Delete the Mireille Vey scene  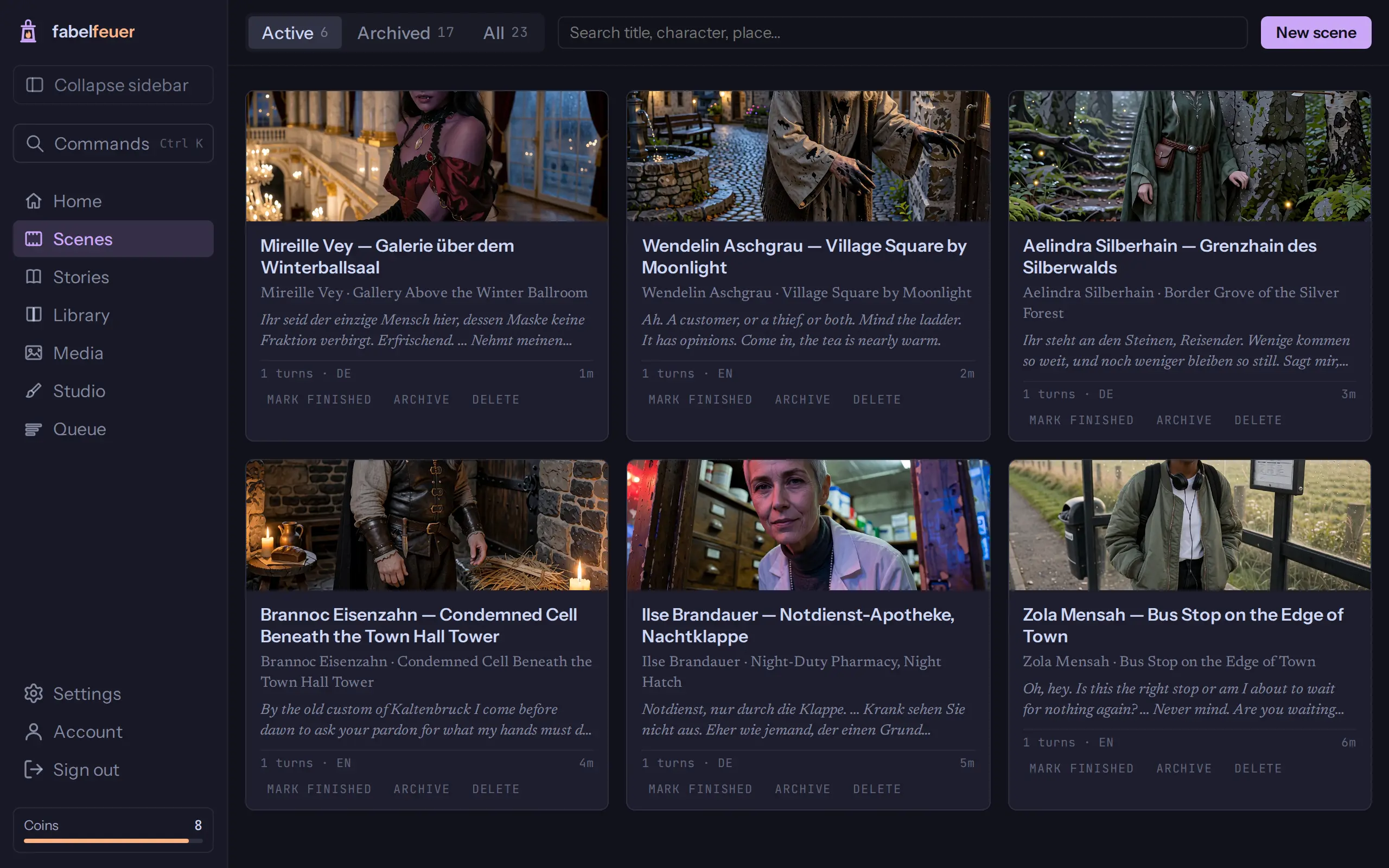(496, 400)
